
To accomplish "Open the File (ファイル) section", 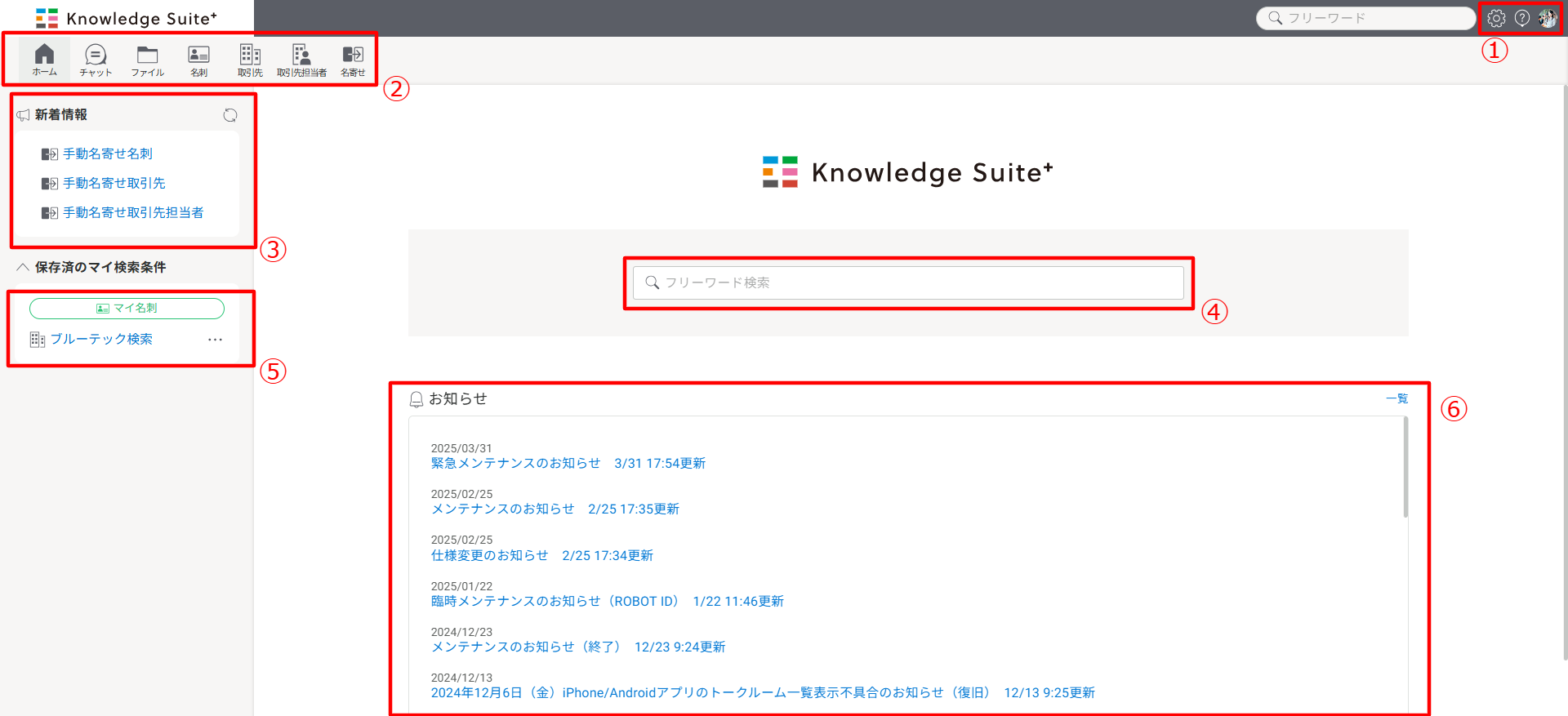I will [x=147, y=60].
